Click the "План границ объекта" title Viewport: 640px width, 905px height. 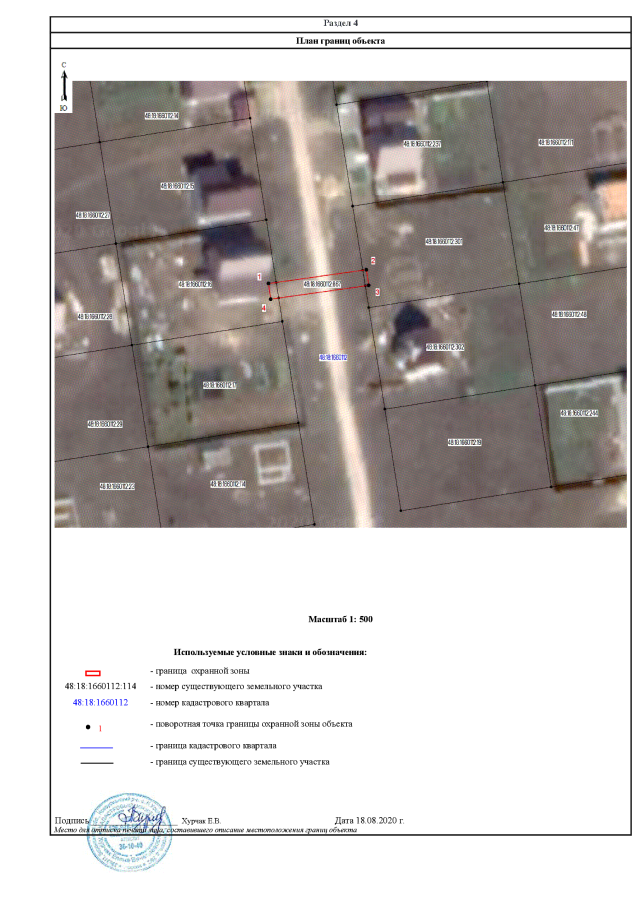(x=340, y=41)
